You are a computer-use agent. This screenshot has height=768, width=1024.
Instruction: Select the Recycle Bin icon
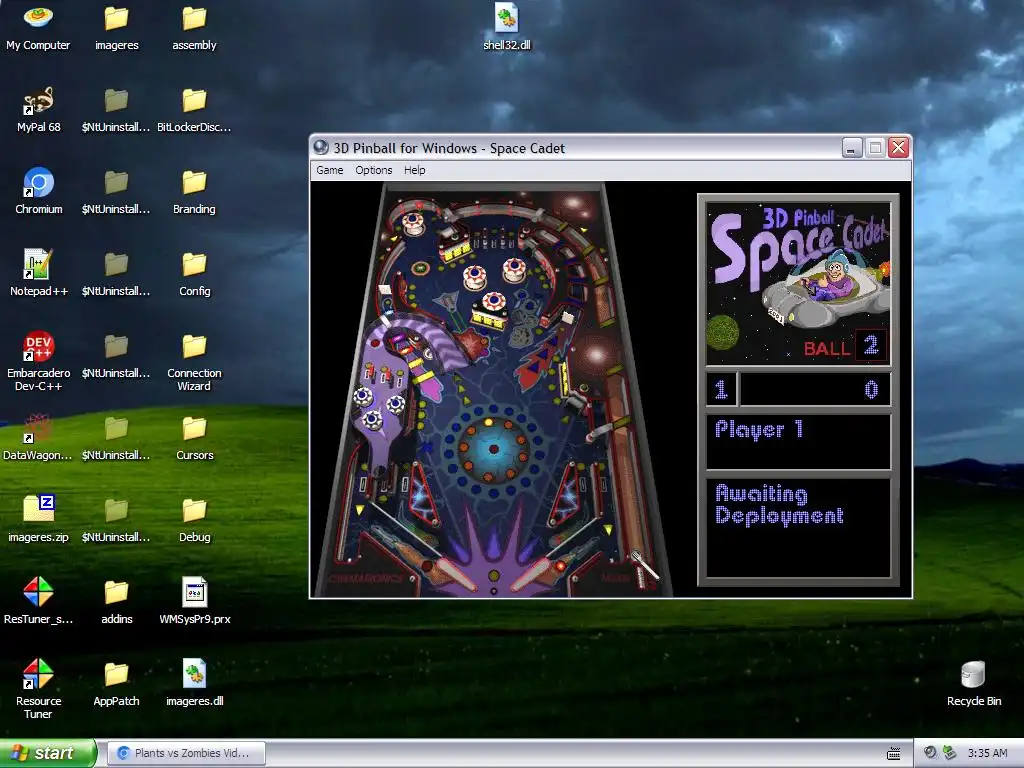click(974, 684)
